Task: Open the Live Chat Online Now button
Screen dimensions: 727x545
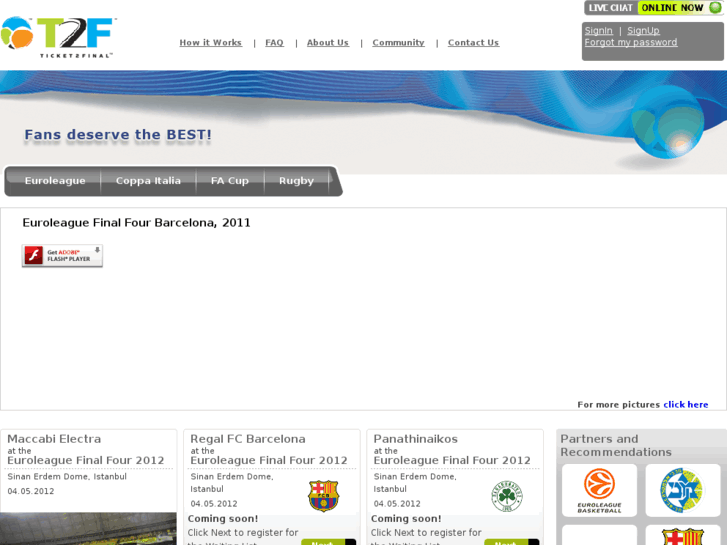Action: [x=654, y=7]
